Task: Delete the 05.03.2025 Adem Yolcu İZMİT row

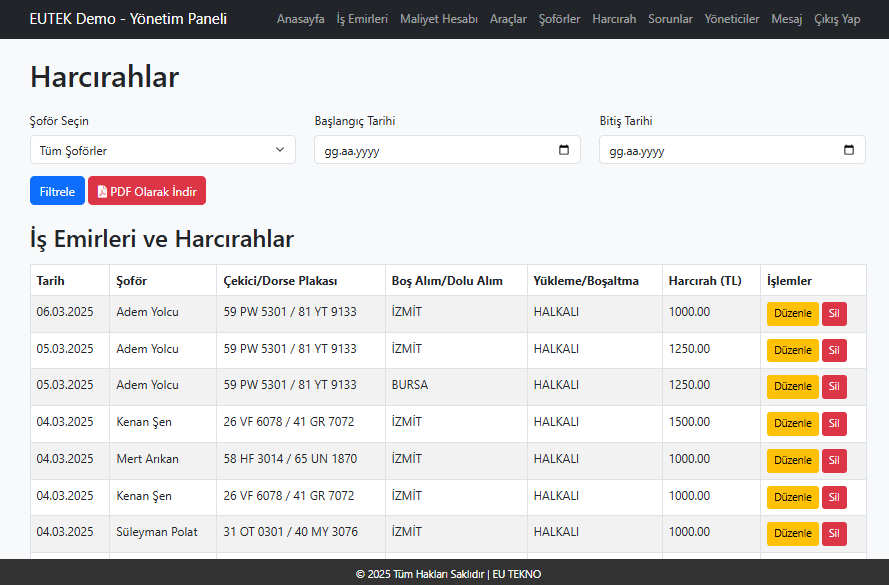Action: pyautogui.click(x=834, y=350)
